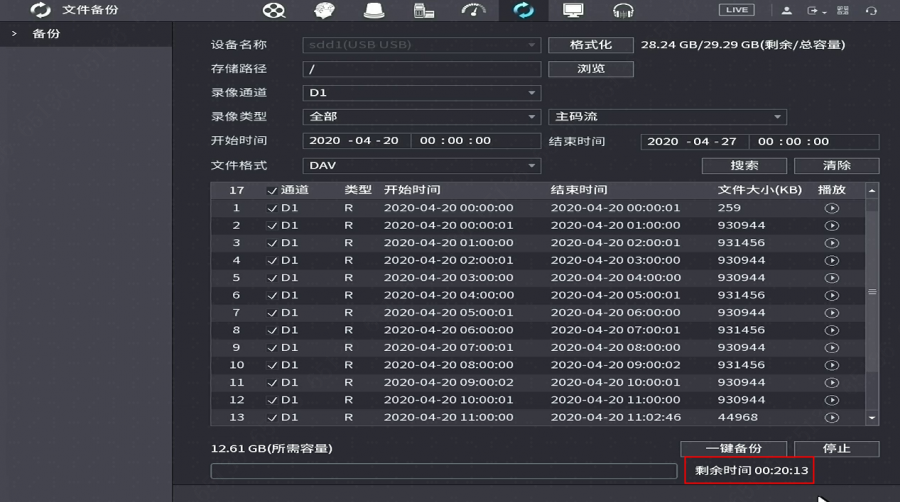Play row 1 recording ending 00:00:01

pyautogui.click(x=832, y=208)
